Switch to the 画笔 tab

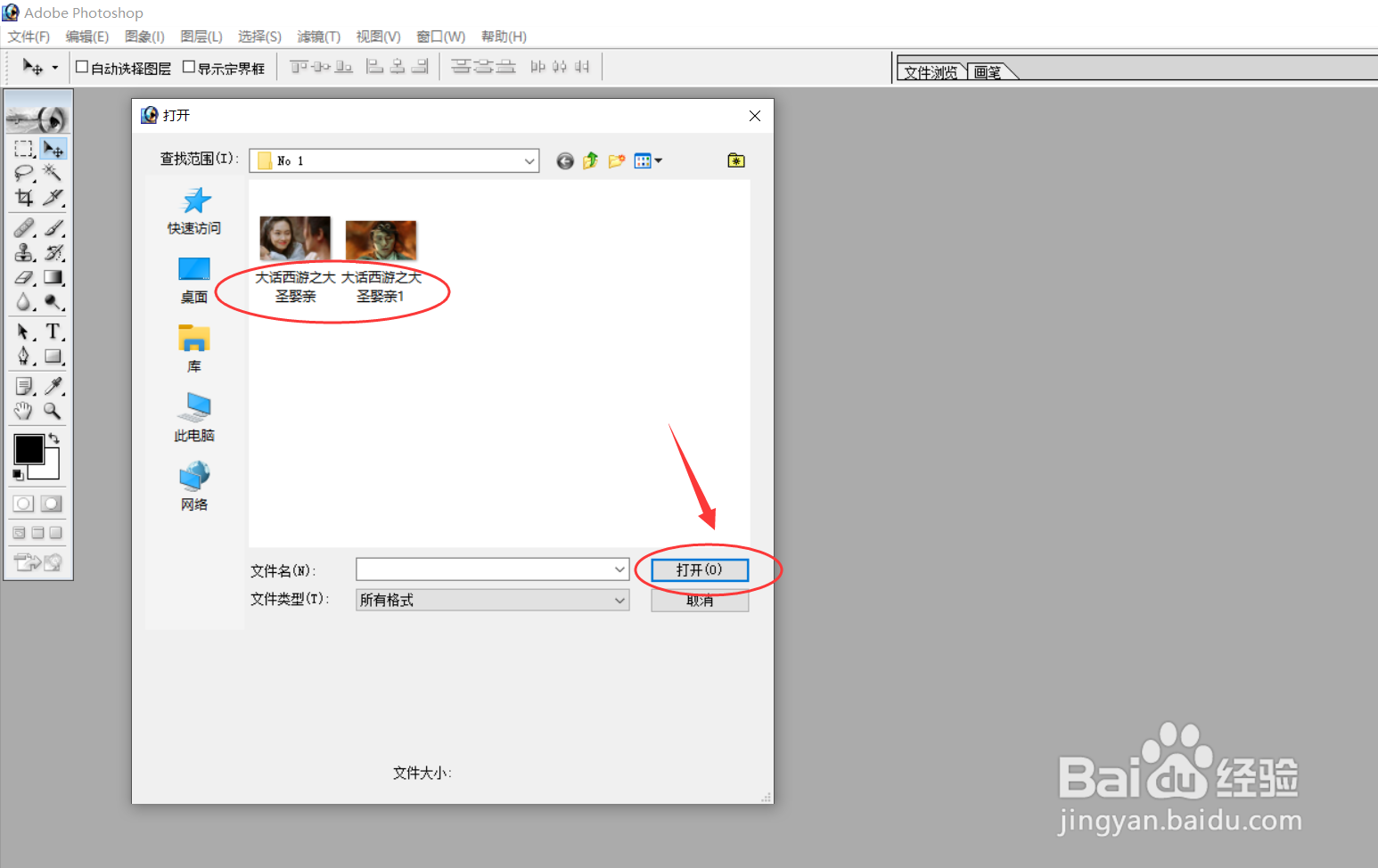pos(988,72)
